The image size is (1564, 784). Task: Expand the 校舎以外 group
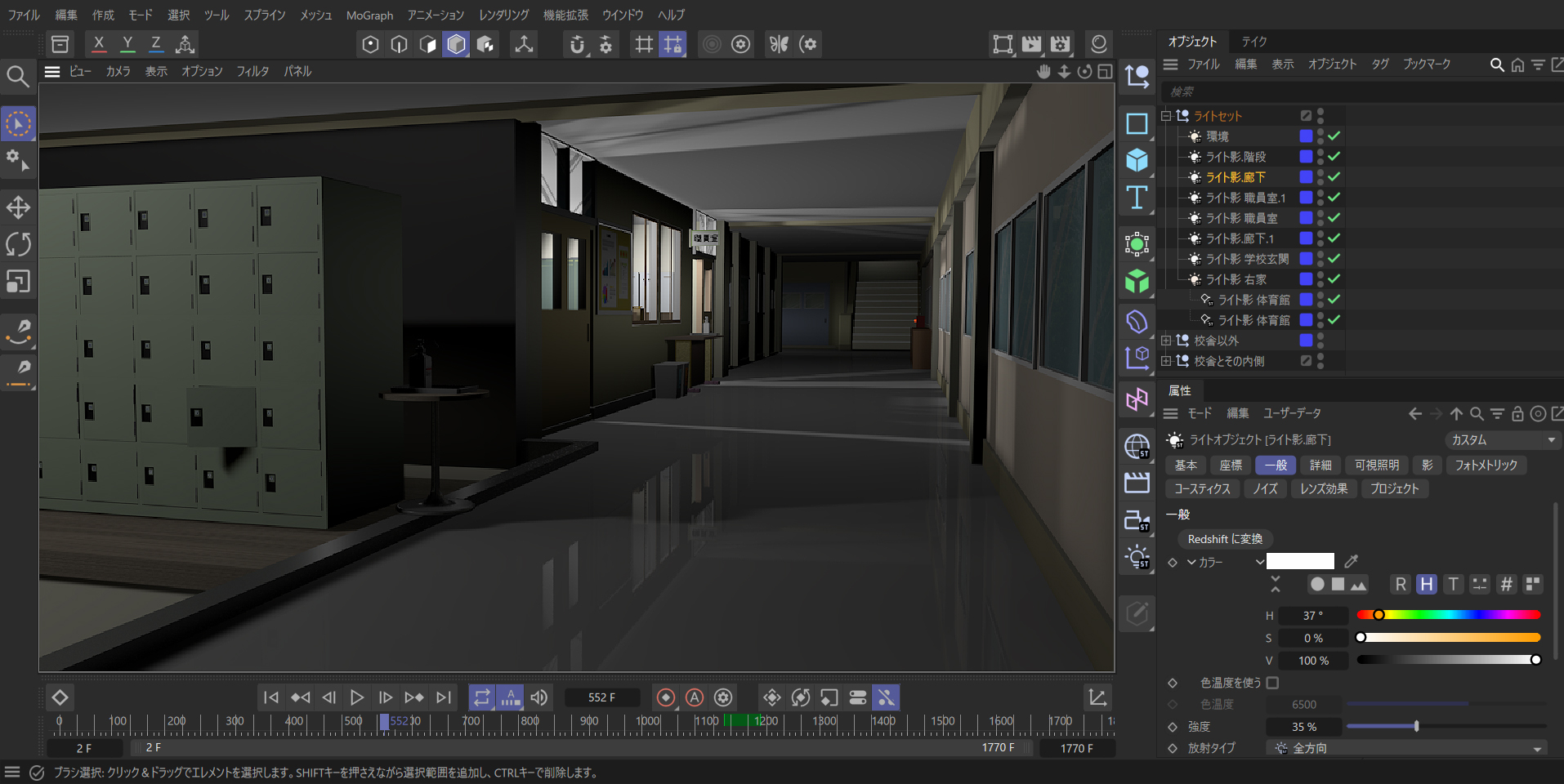click(1166, 341)
